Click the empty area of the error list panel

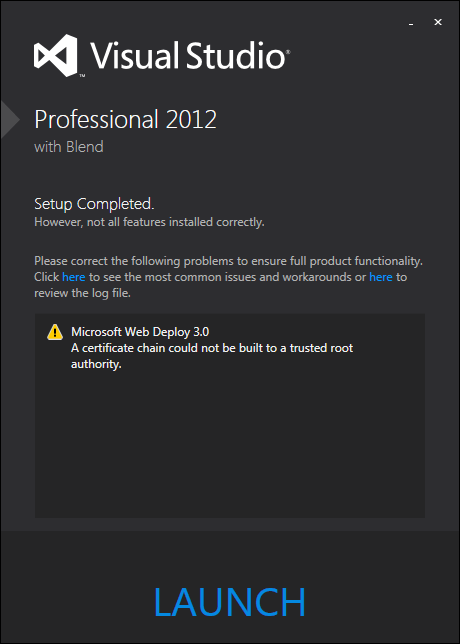tap(230, 444)
